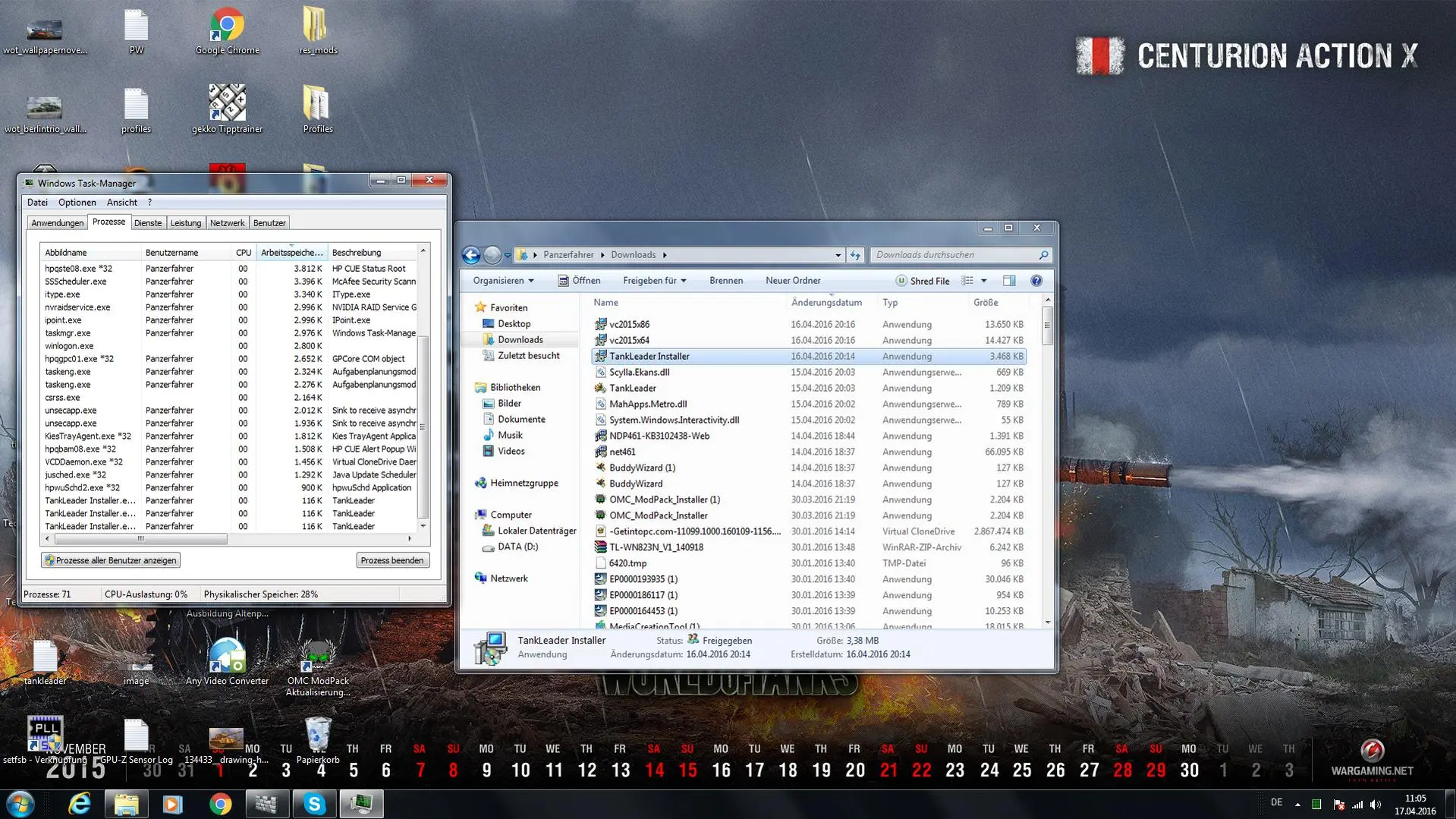Click Brennen in Explorer toolbar
Image resolution: width=1456 pixels, height=819 pixels.
[726, 281]
